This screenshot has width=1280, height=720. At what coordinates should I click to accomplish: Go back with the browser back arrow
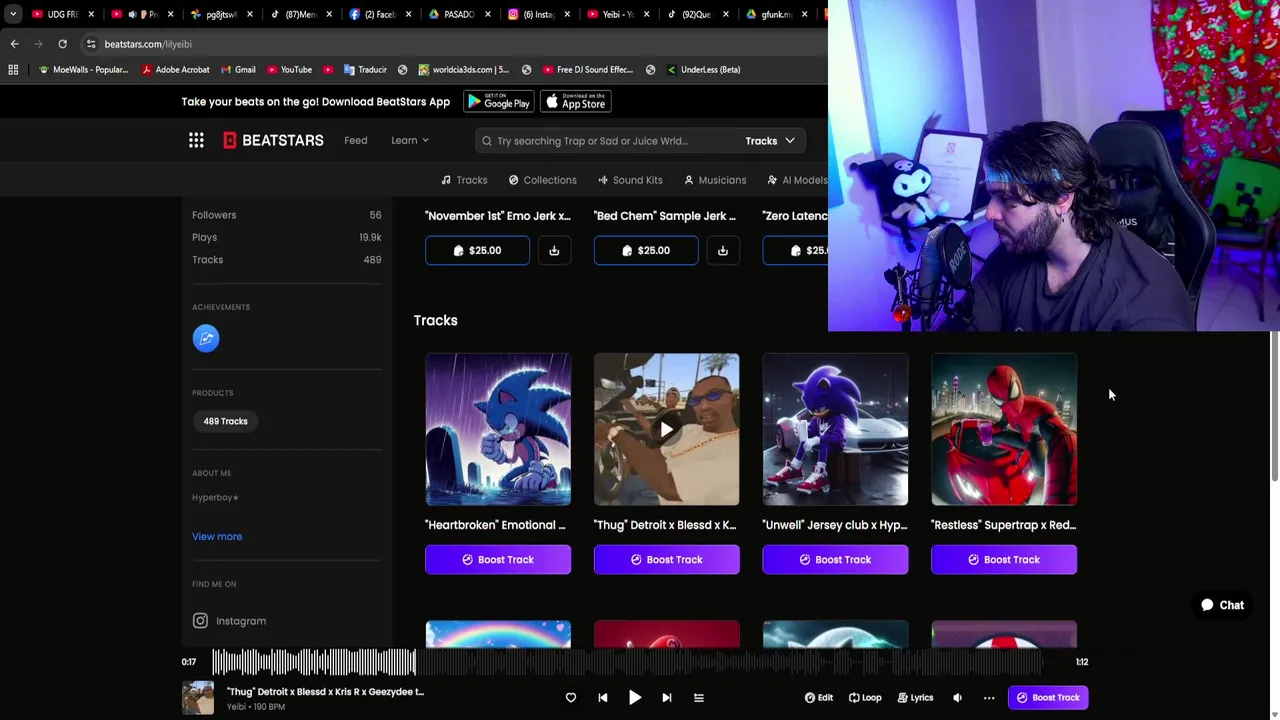tap(15, 44)
